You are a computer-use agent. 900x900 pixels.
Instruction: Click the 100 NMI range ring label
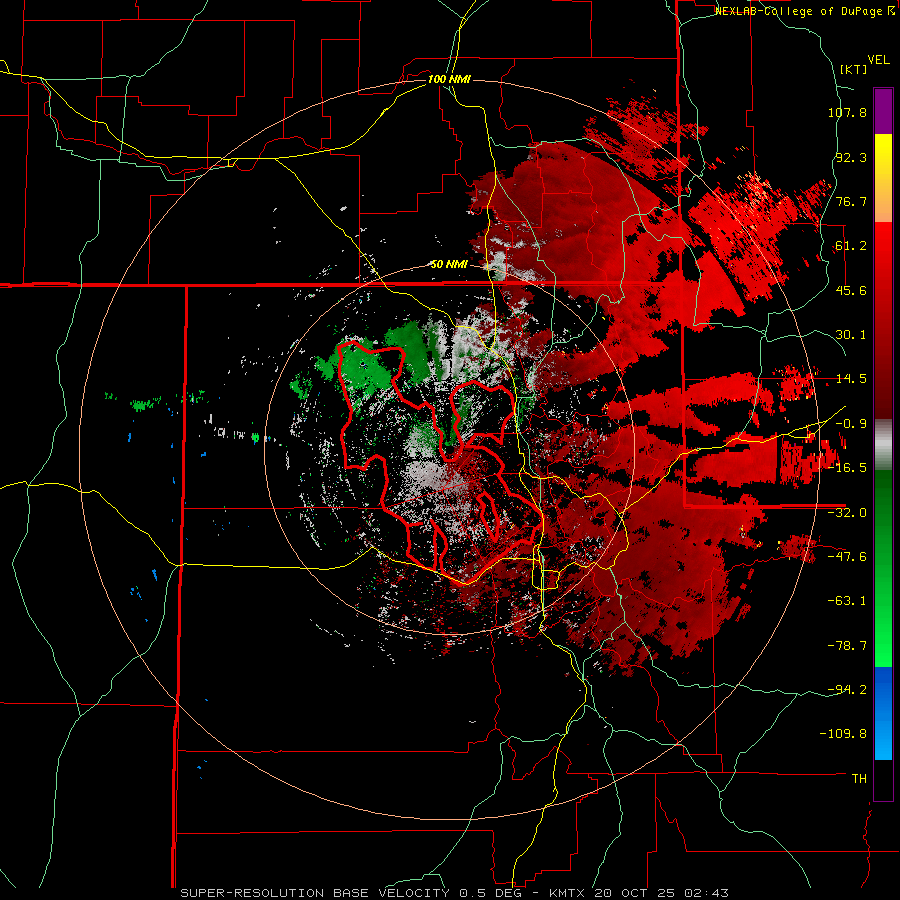coord(449,79)
